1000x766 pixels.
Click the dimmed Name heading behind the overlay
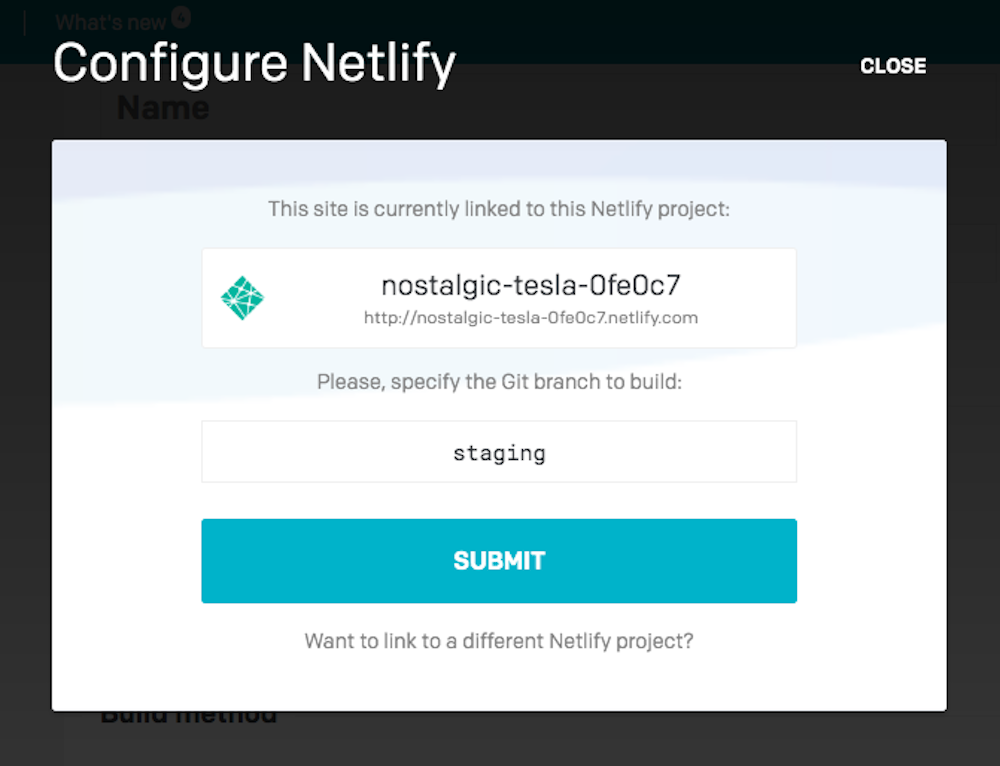coord(163,108)
